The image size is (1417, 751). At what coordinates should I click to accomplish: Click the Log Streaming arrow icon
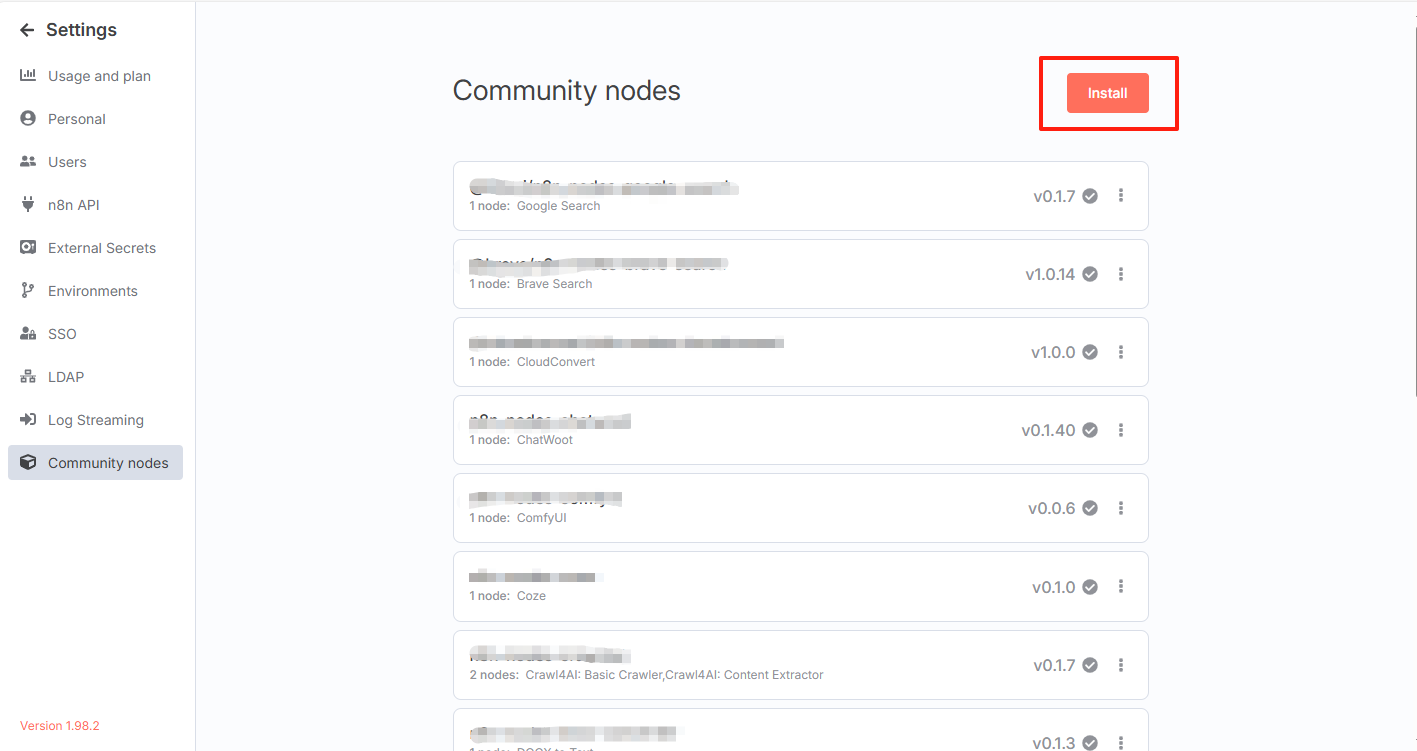28,420
